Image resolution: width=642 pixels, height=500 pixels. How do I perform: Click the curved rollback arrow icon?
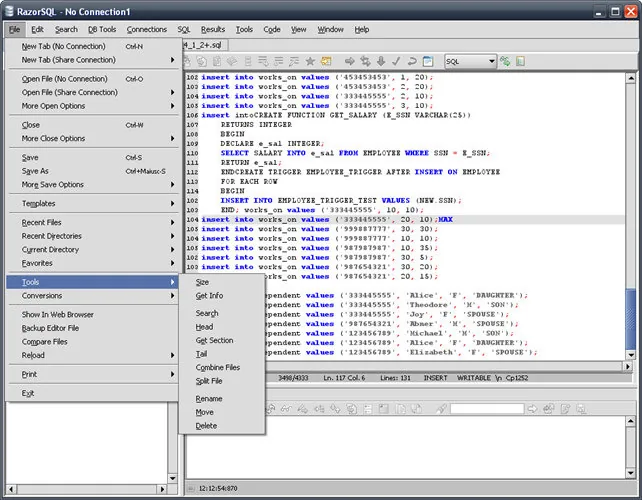click(x=412, y=61)
